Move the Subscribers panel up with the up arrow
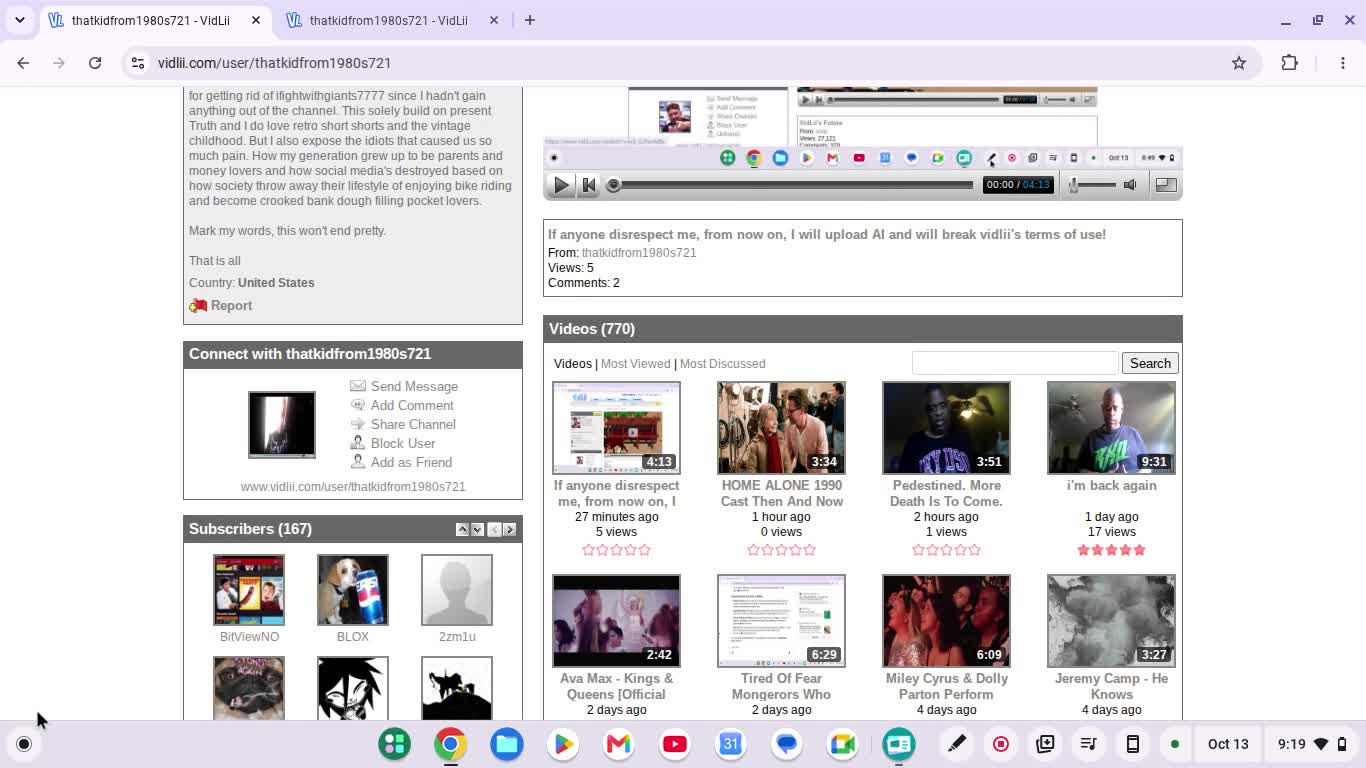Image resolution: width=1366 pixels, height=768 pixels. pos(462,529)
